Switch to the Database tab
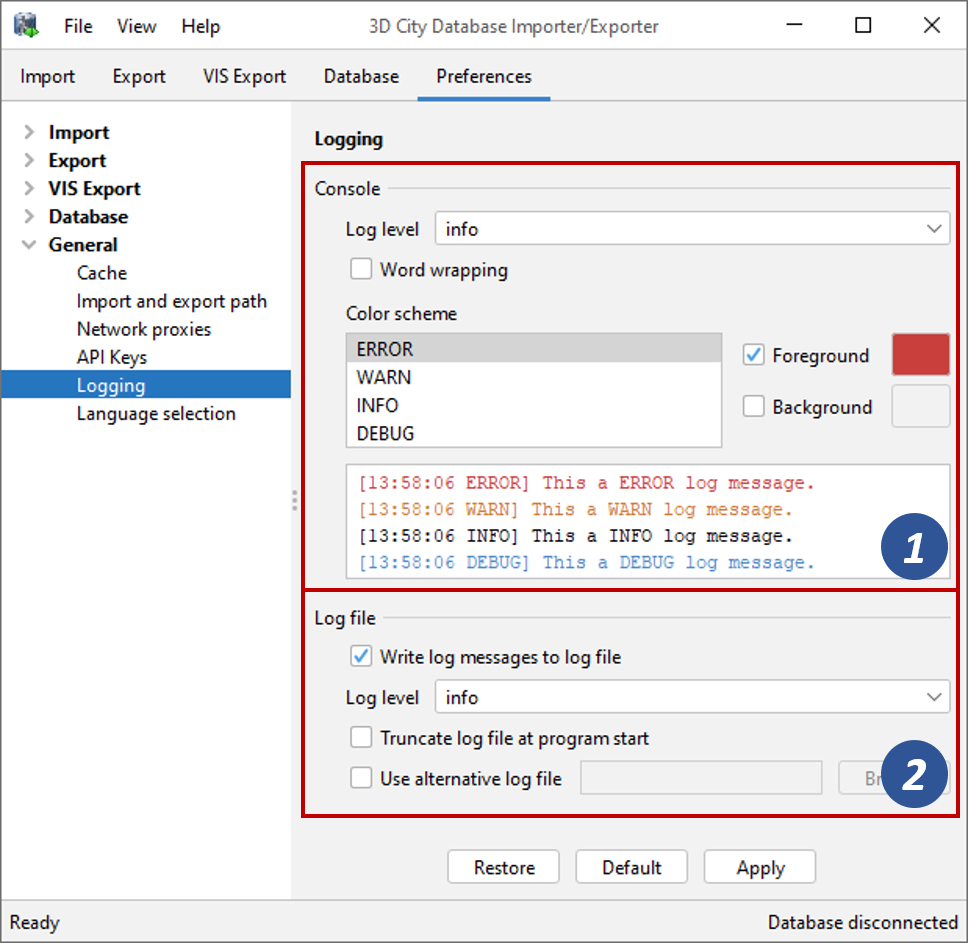 pos(361,77)
